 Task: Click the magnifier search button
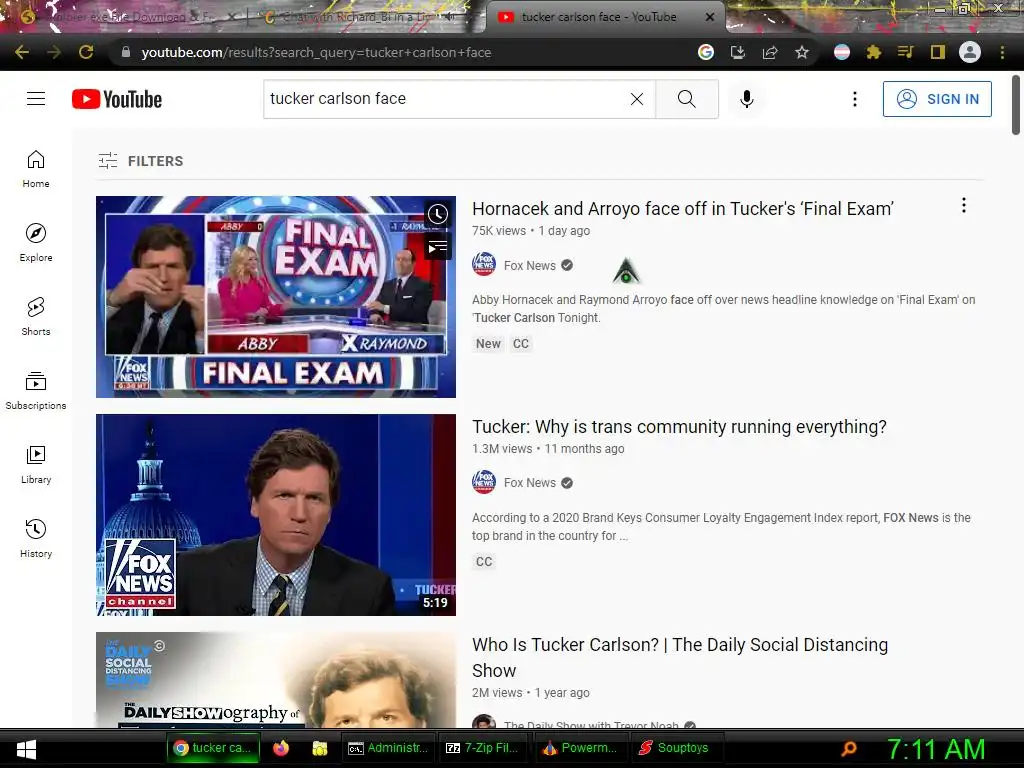(x=686, y=99)
